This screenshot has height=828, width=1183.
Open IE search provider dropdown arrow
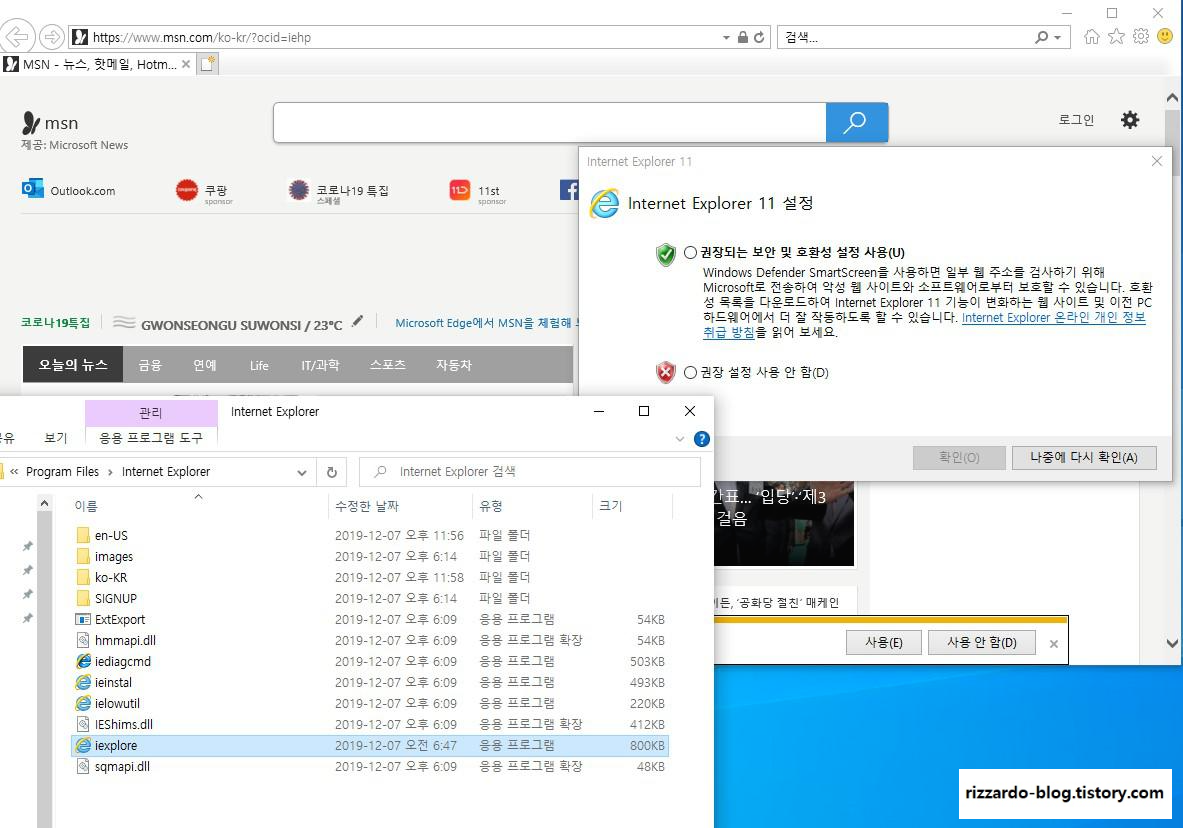tap(1058, 37)
